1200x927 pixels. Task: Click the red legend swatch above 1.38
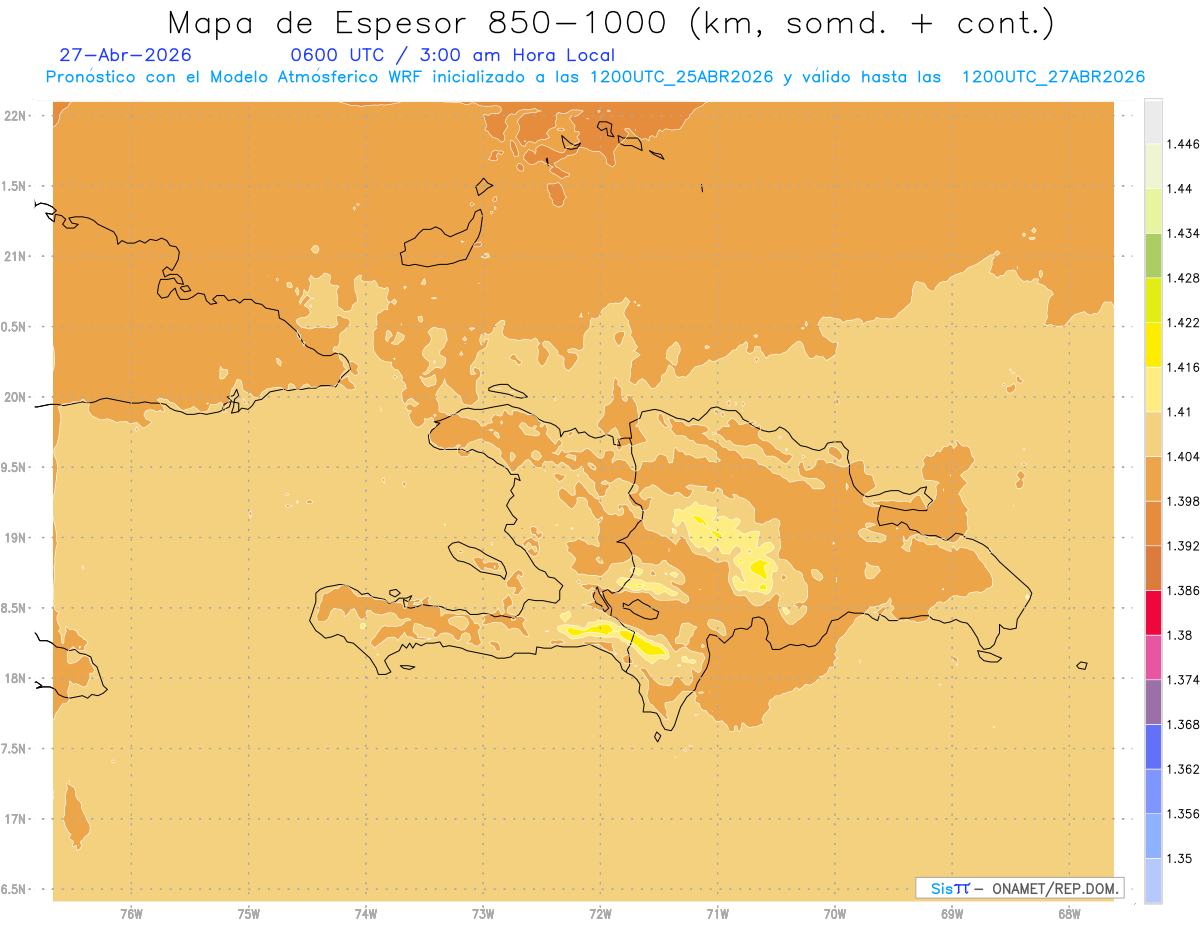(x=1153, y=612)
